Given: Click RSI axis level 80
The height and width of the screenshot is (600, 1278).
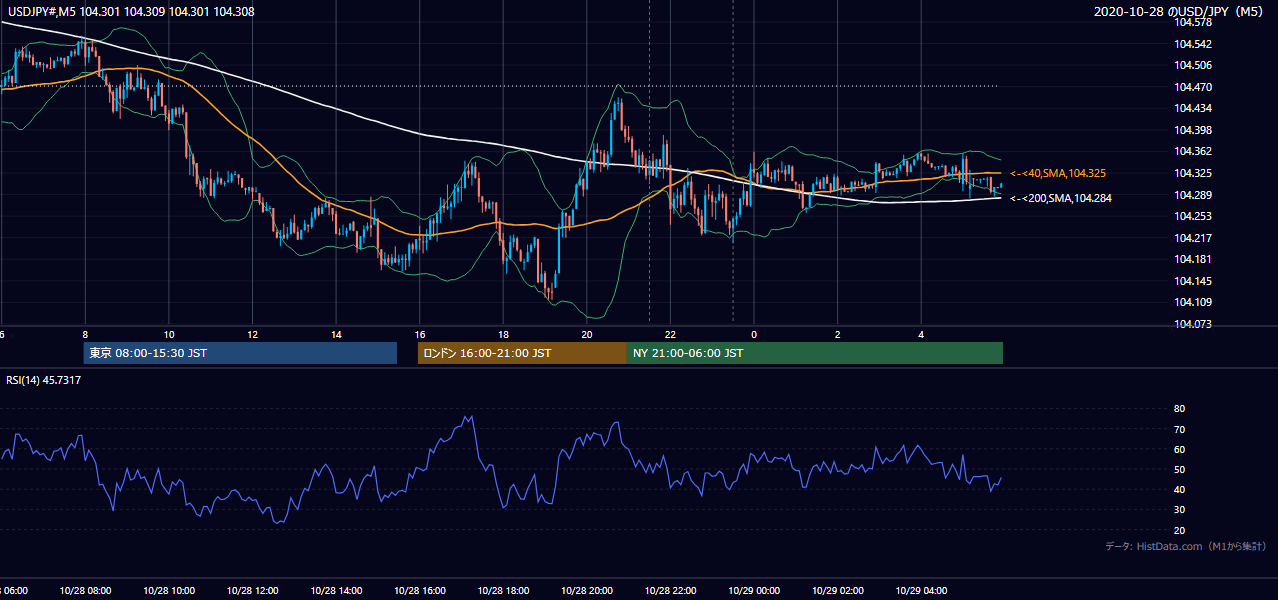Looking at the screenshot, I should pyautogui.click(x=1179, y=409).
